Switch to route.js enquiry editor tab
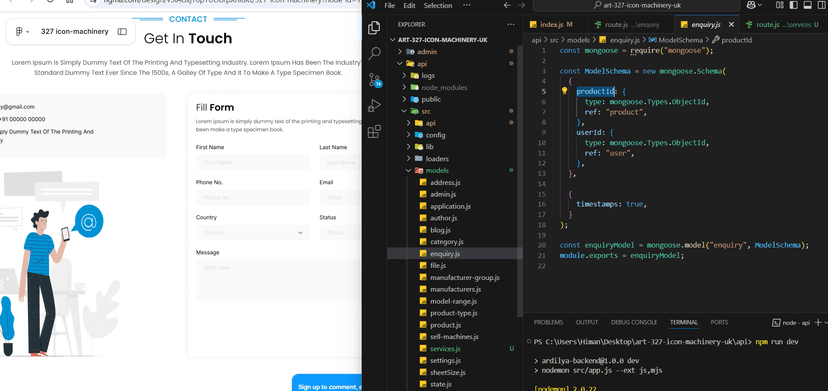The width and height of the screenshot is (828, 391). [631, 24]
